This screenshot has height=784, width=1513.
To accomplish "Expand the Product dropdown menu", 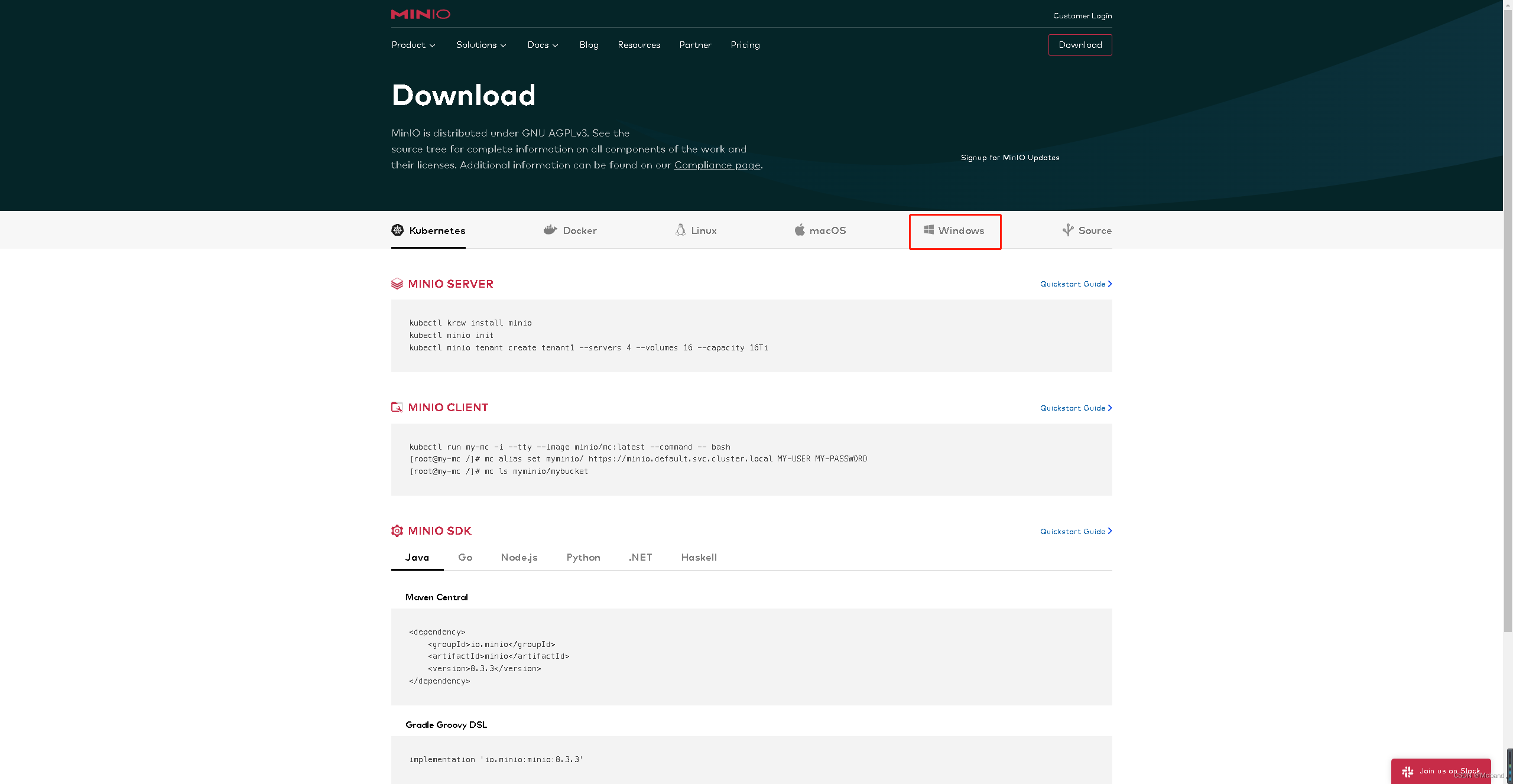I will click(x=413, y=45).
